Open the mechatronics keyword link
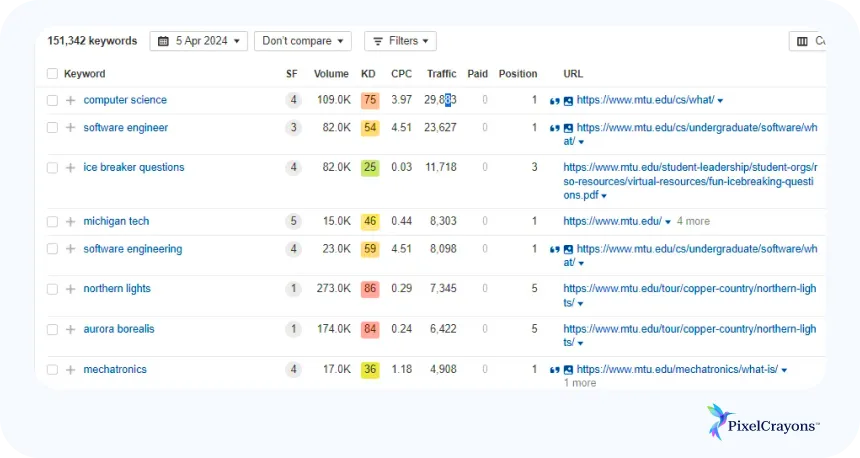Screen dimensions: 860x458 115,370
